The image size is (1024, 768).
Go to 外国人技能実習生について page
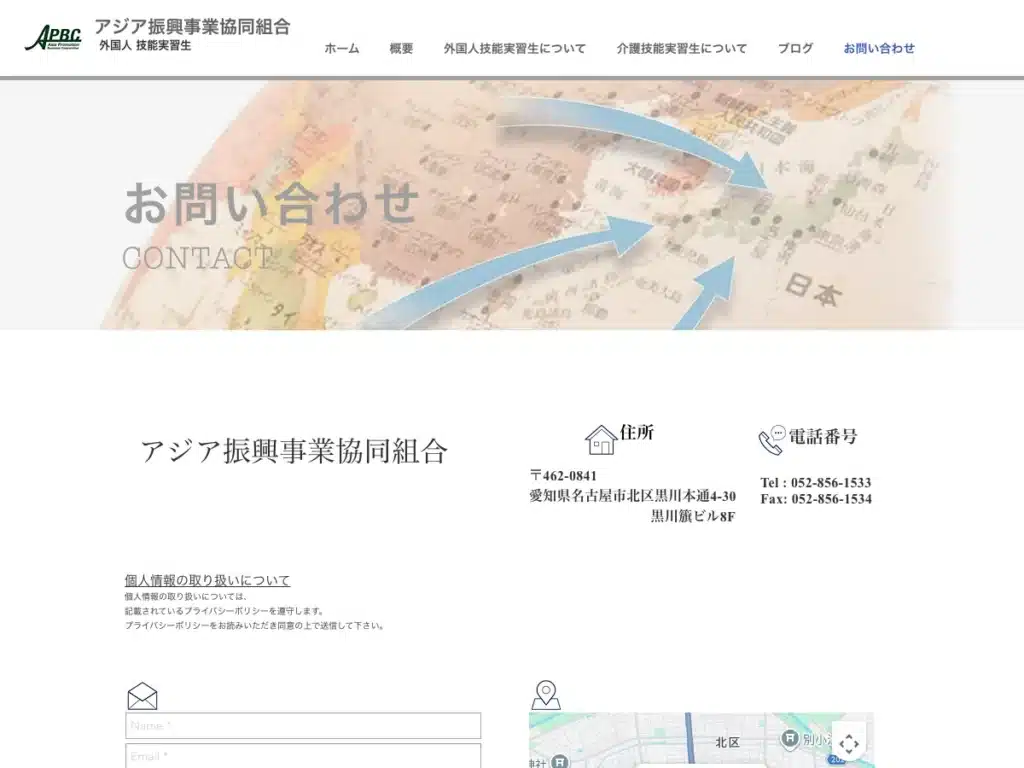[x=515, y=48]
